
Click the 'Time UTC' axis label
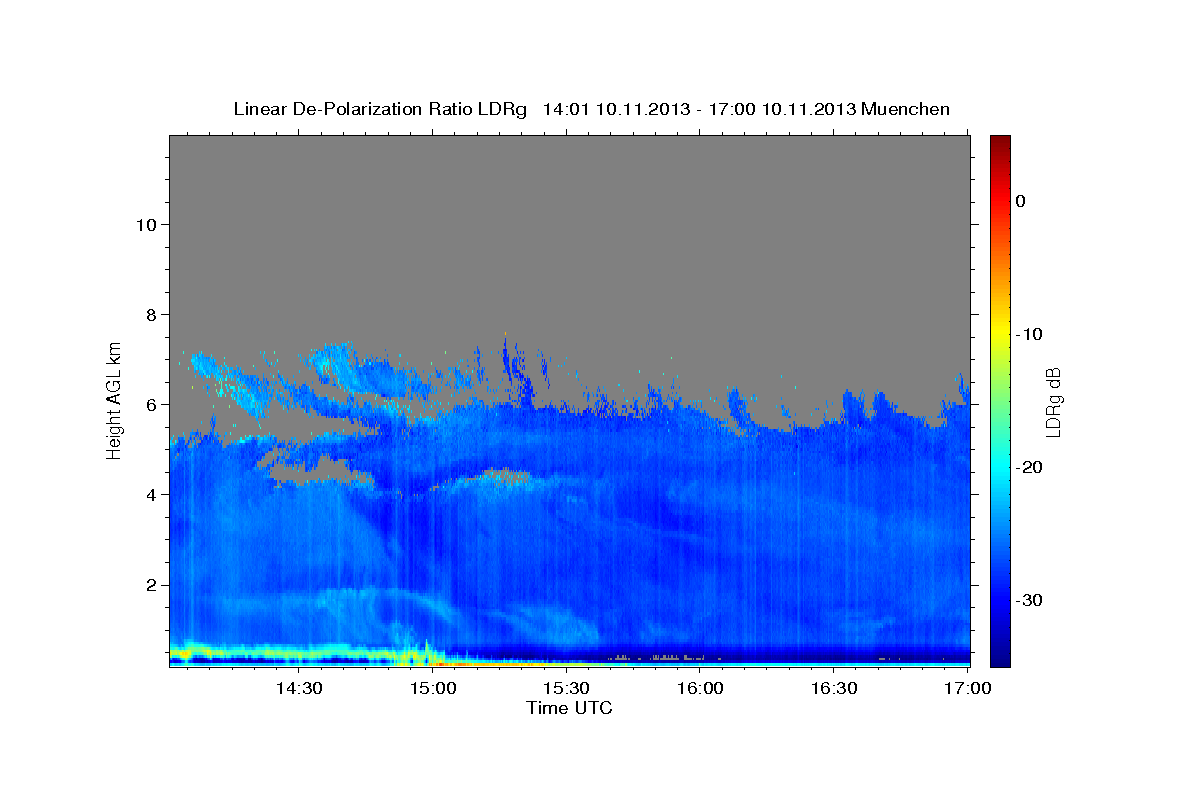coord(569,708)
